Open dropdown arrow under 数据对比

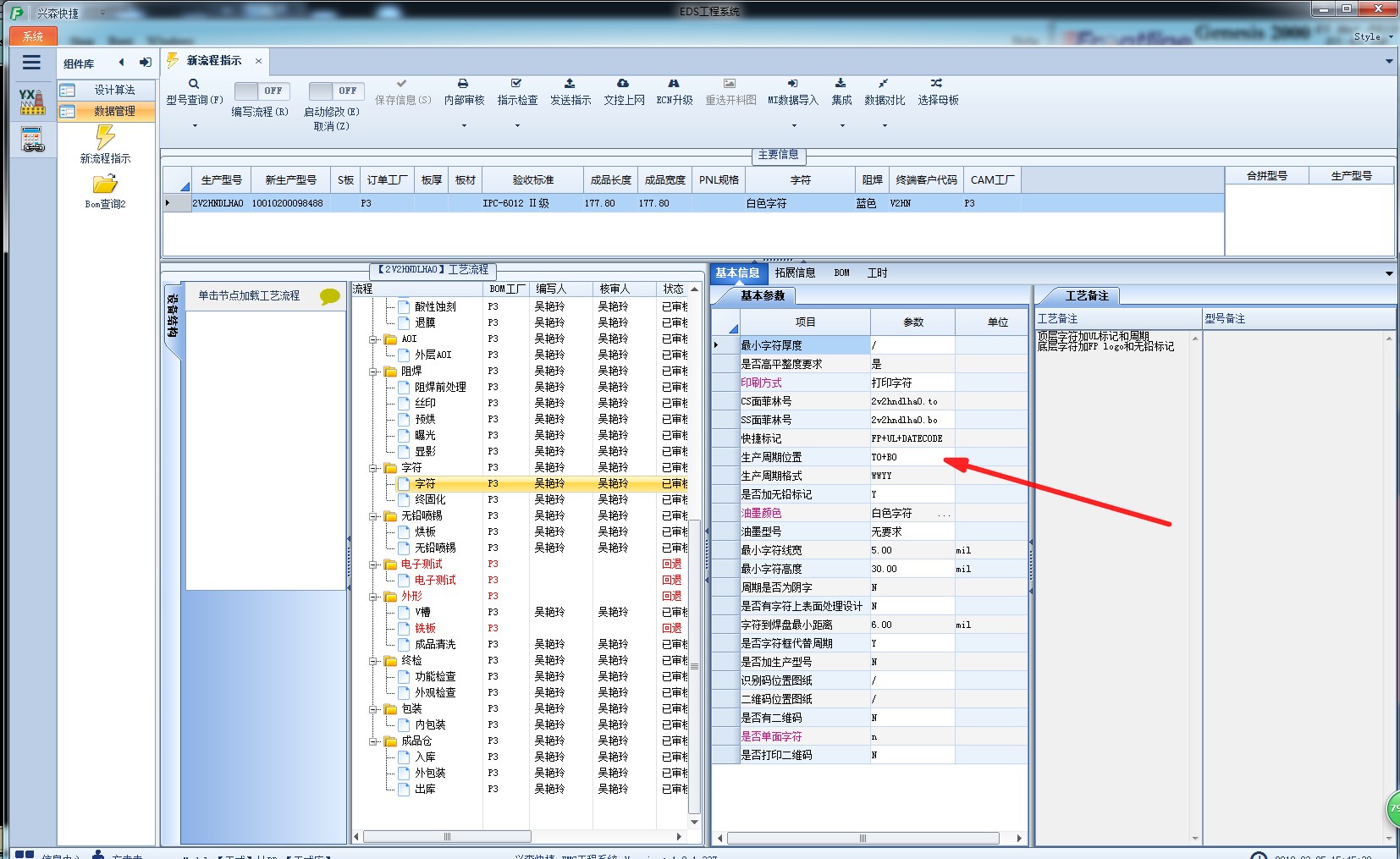pyautogui.click(x=885, y=126)
